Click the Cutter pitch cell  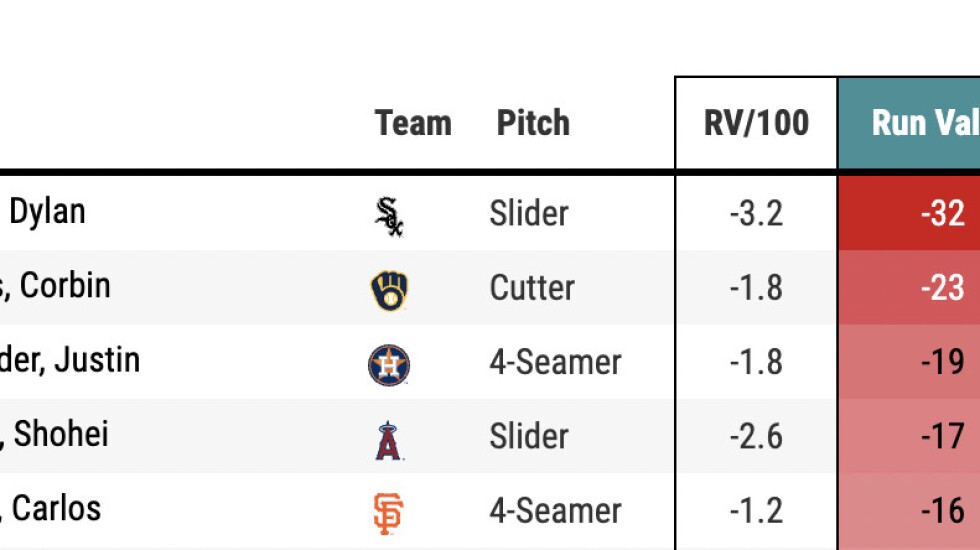[x=532, y=288]
